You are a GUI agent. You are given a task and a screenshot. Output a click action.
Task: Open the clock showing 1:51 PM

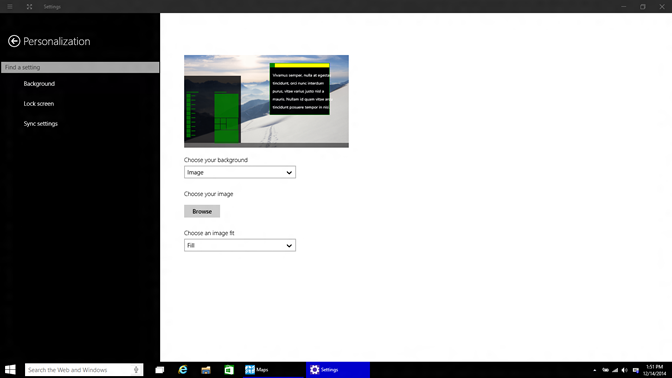click(x=654, y=370)
